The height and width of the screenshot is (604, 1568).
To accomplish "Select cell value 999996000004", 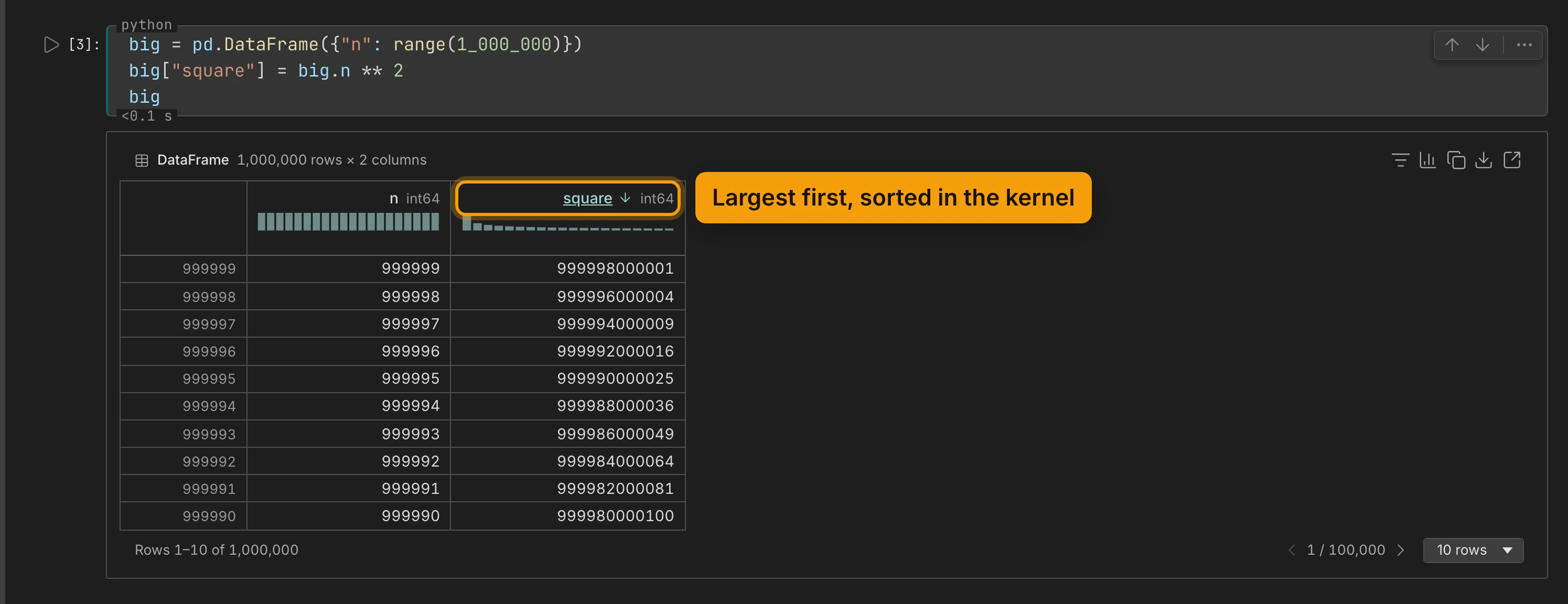I will coord(615,297).
